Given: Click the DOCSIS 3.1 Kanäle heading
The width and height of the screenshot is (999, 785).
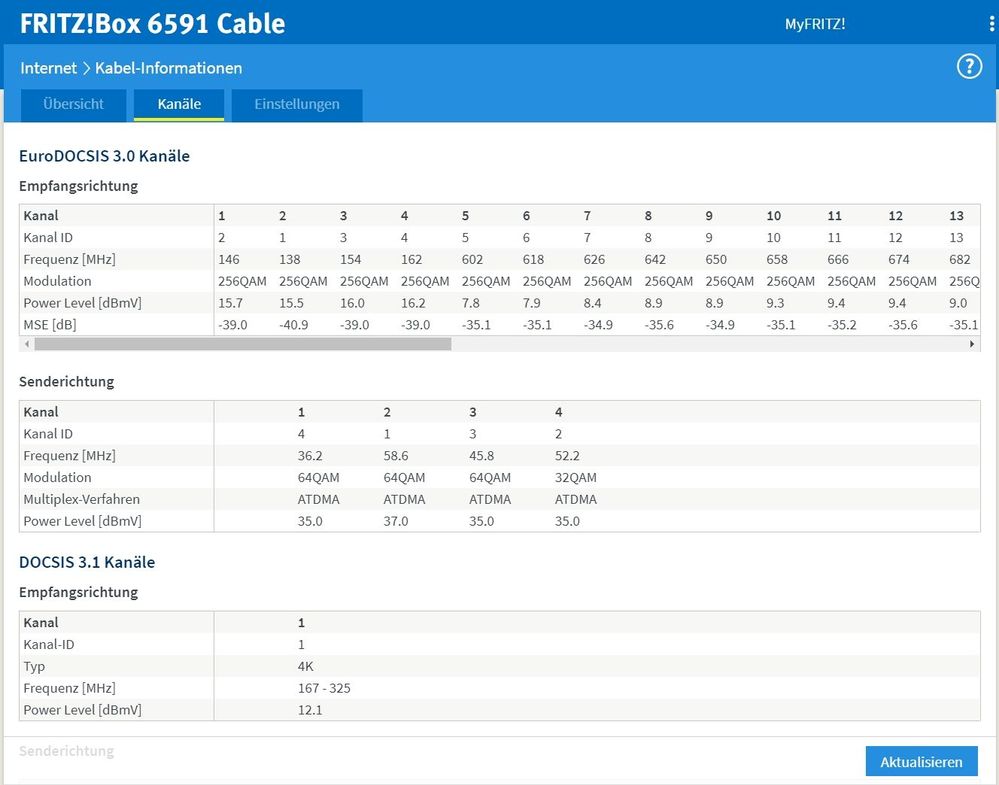Looking at the screenshot, I should tap(87, 562).
